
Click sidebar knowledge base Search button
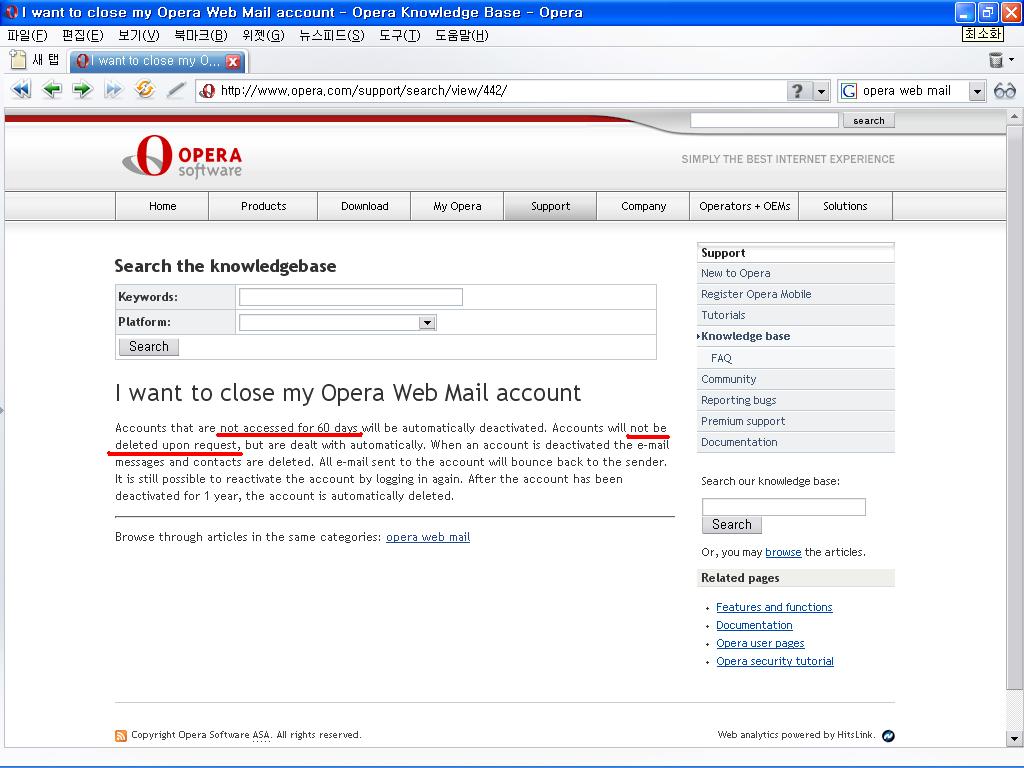(x=731, y=524)
